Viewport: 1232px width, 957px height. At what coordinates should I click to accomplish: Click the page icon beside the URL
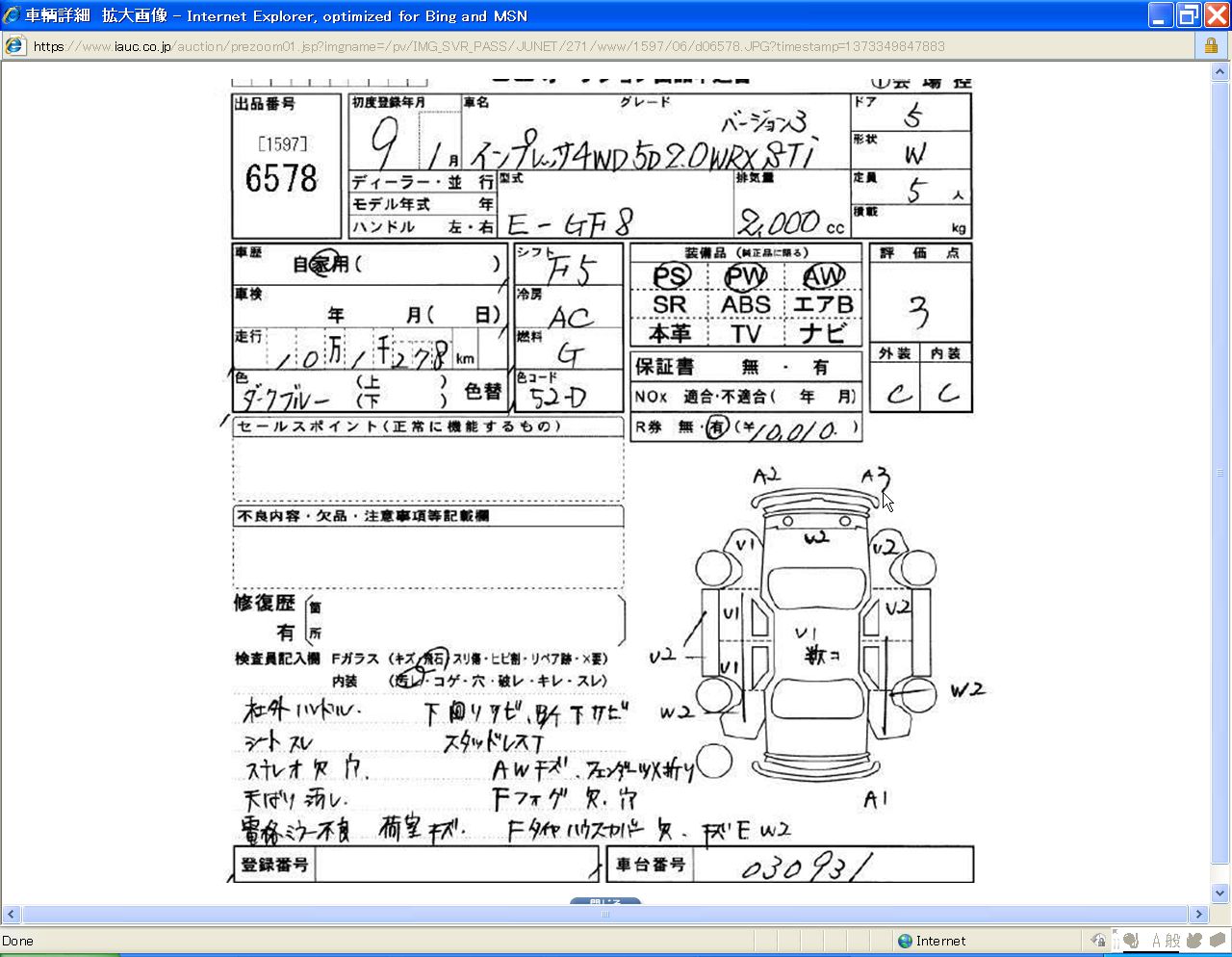[14, 46]
